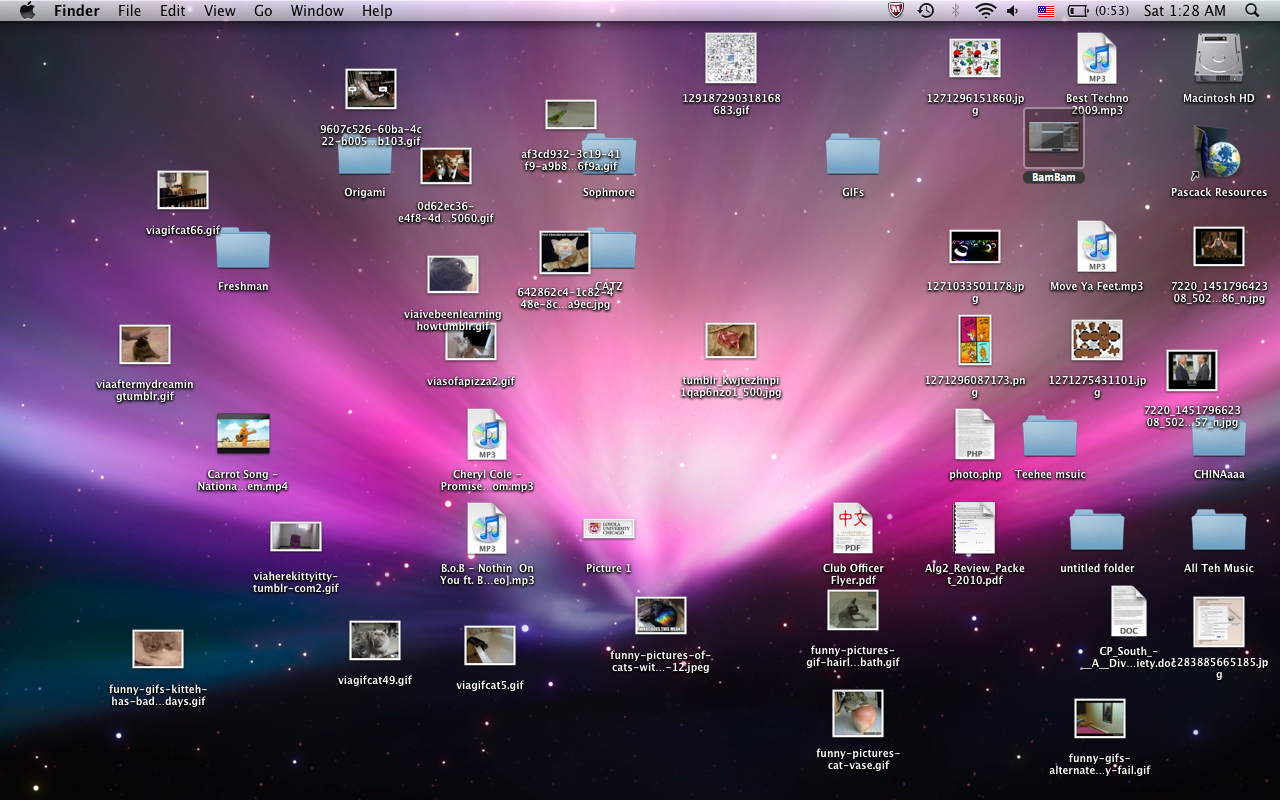1280x800 pixels.
Task: Click the Wi-Fi status icon
Action: 985,11
